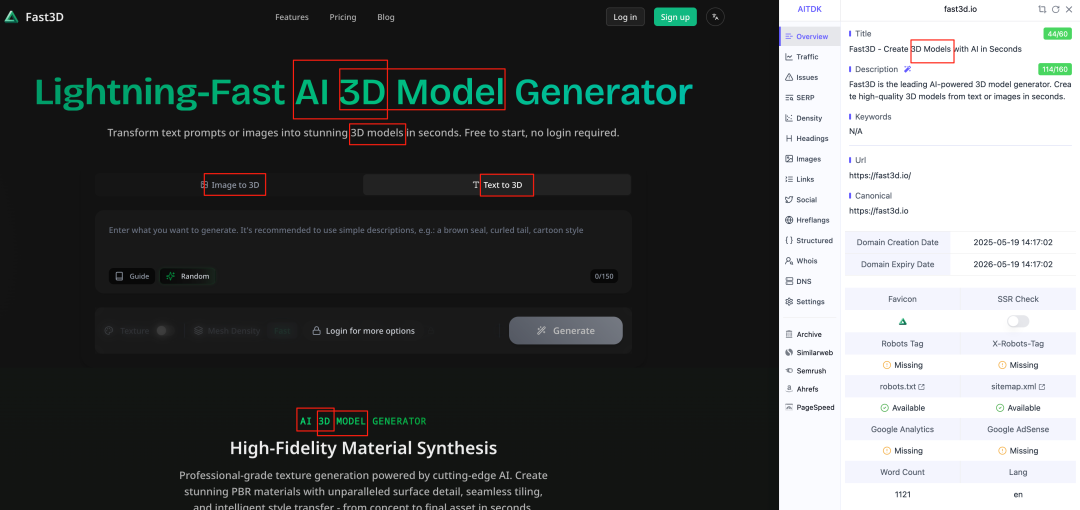Click the Fast3D logo in the header

[x=34, y=17]
